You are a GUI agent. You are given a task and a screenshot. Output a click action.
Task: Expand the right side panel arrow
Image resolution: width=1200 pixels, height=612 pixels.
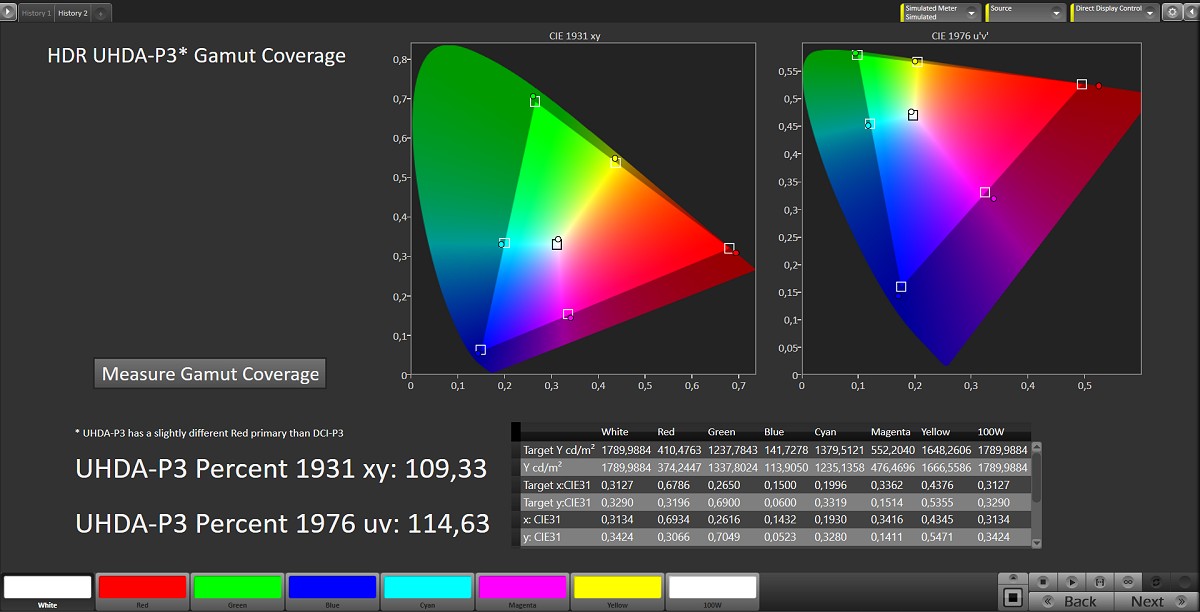point(1190,13)
